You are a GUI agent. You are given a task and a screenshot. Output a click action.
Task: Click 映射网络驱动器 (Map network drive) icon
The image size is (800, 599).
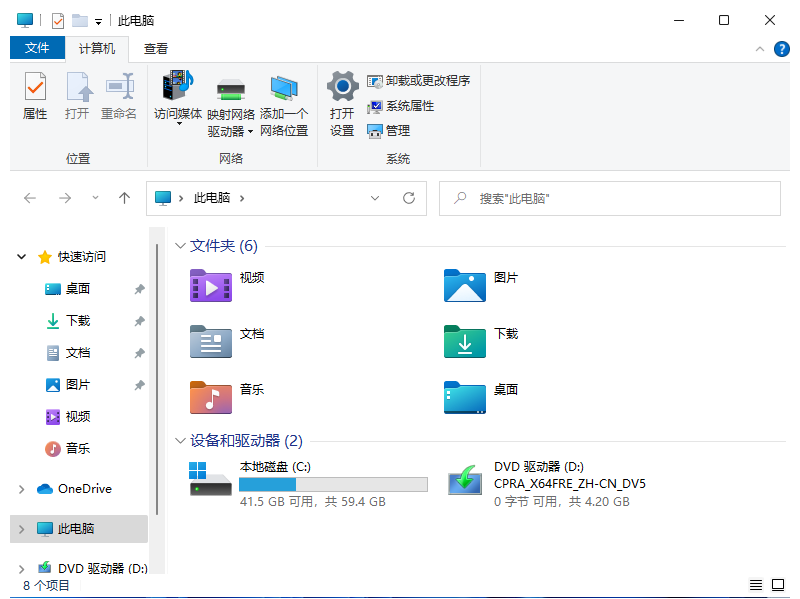point(231,96)
